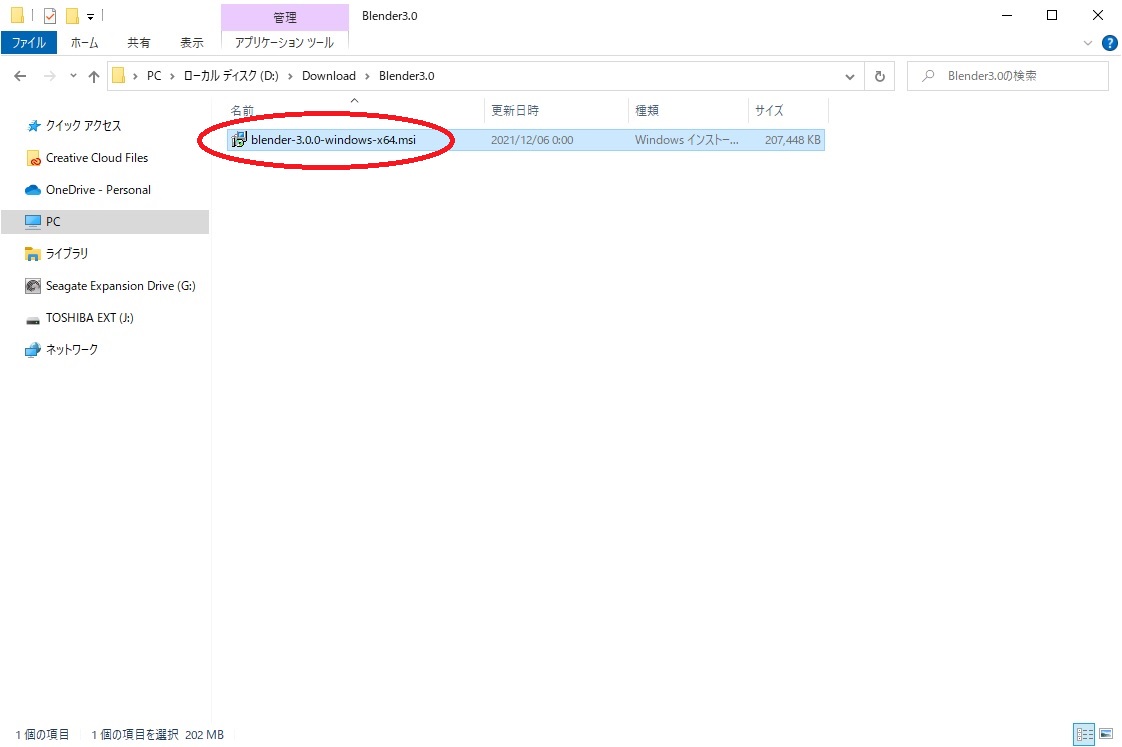Click the TOSHIBA EXT drive icon
Screen dimensions: 1122x747
tap(33, 320)
